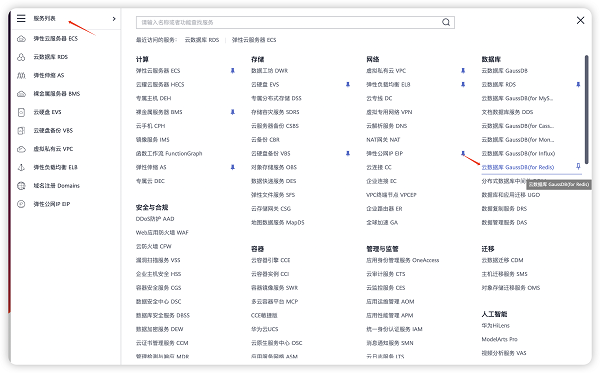Click the AS auto scaling icon in sidebar
Viewport: 600px width, 373px height.
21,75
